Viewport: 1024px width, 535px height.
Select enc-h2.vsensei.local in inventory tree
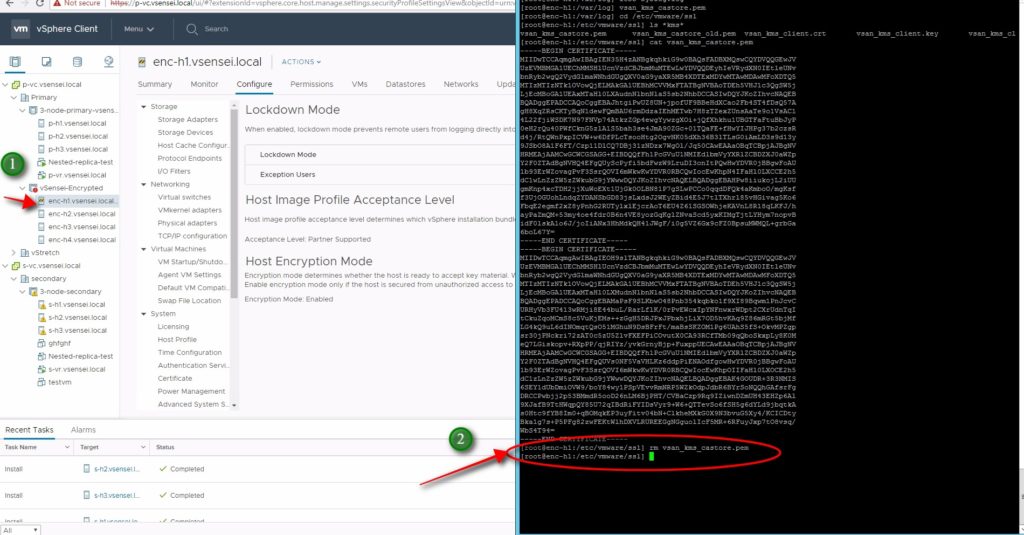pos(82,214)
